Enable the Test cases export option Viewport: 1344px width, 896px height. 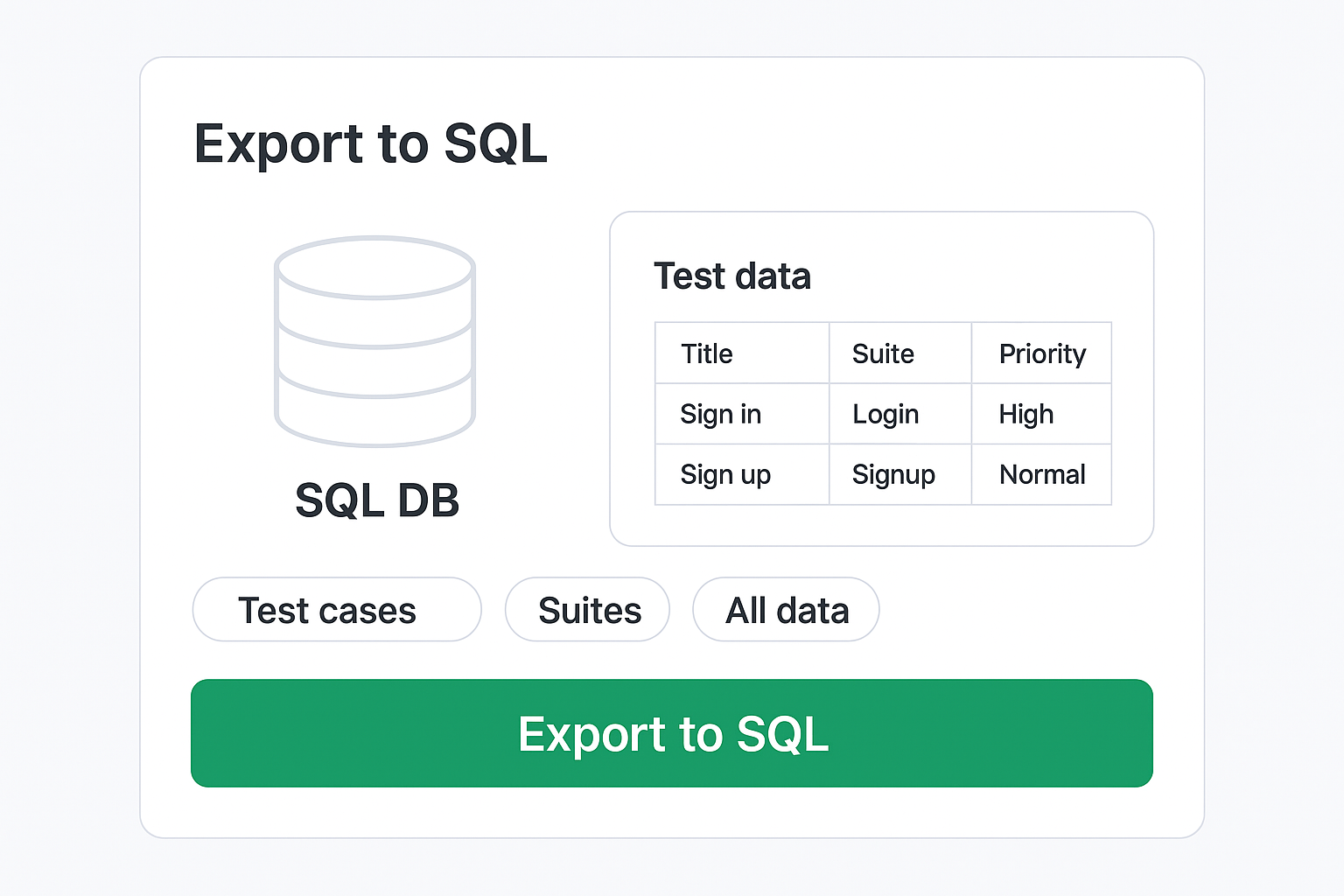(x=336, y=610)
